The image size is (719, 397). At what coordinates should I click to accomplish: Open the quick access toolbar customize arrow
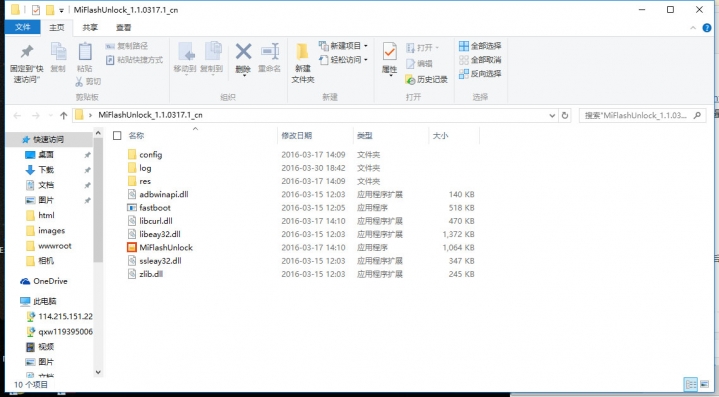61,10
